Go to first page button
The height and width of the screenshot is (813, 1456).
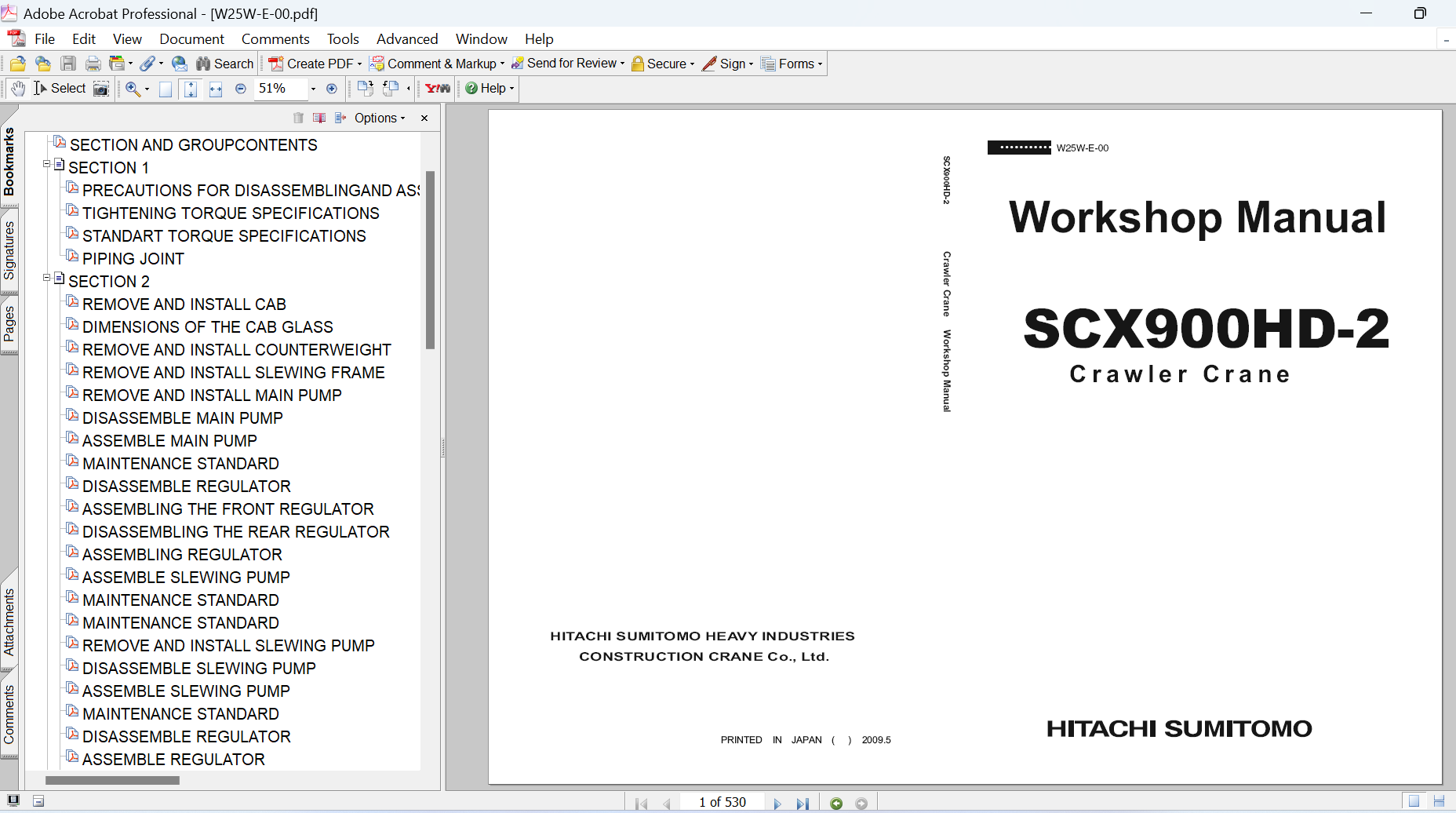642,803
